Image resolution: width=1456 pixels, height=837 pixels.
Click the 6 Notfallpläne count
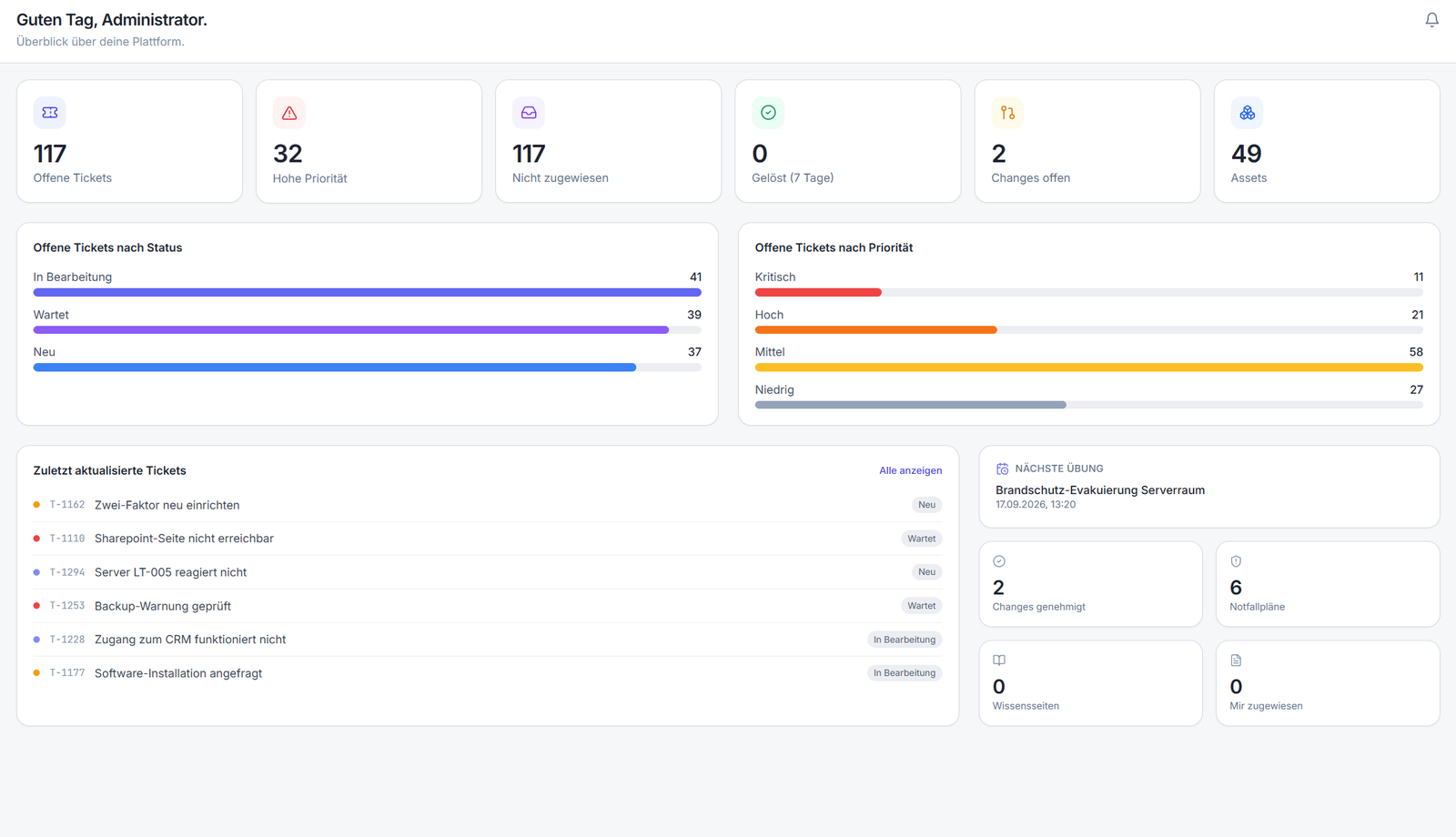(1236, 588)
